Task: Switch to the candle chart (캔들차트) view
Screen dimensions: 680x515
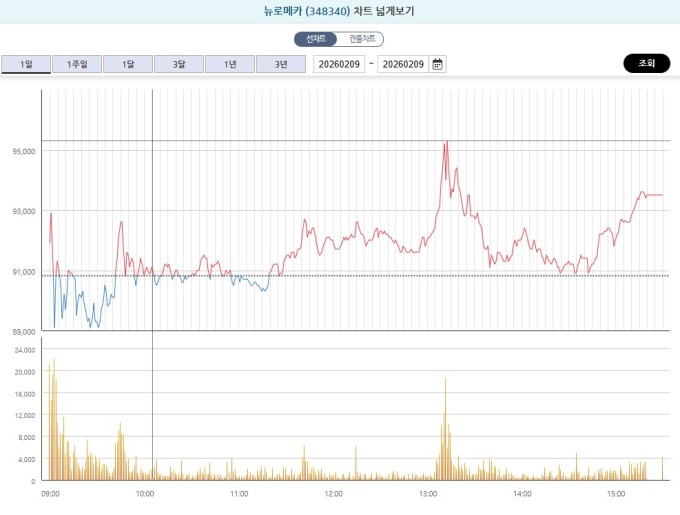Action: 361,39
